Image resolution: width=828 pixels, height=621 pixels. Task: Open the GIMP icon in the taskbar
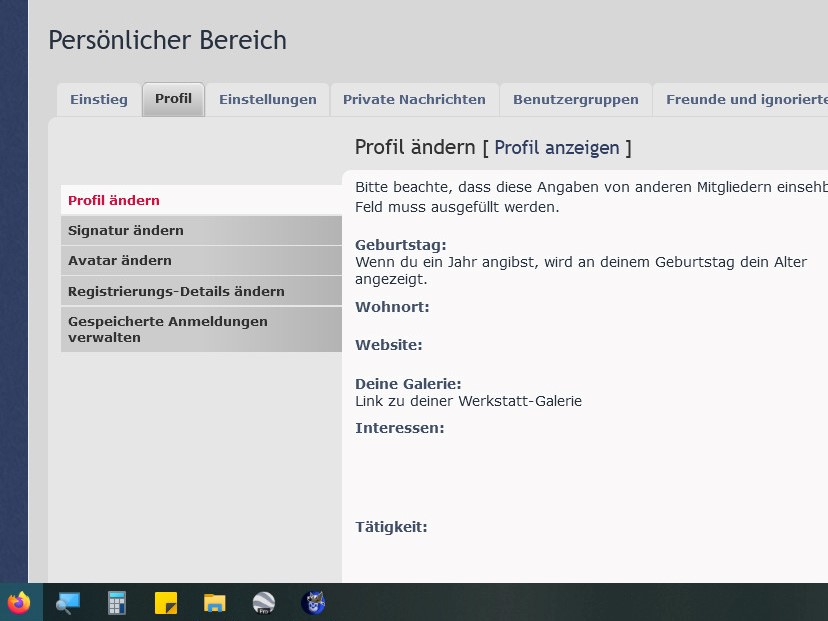click(x=313, y=603)
